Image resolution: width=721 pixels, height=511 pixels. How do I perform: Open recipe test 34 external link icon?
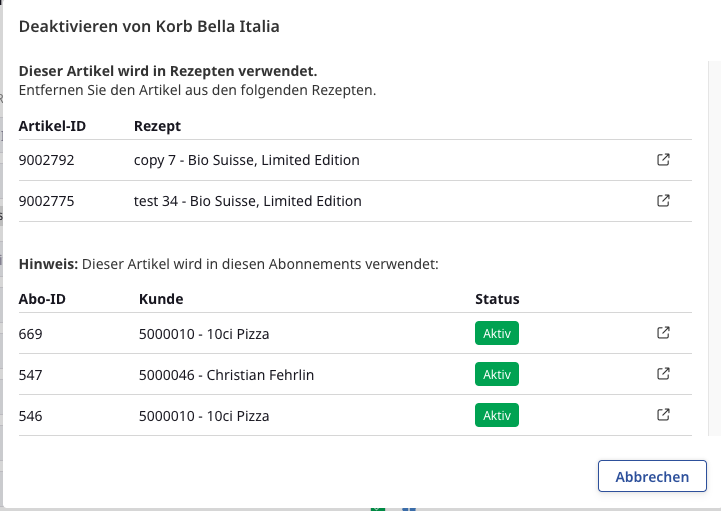point(662,201)
